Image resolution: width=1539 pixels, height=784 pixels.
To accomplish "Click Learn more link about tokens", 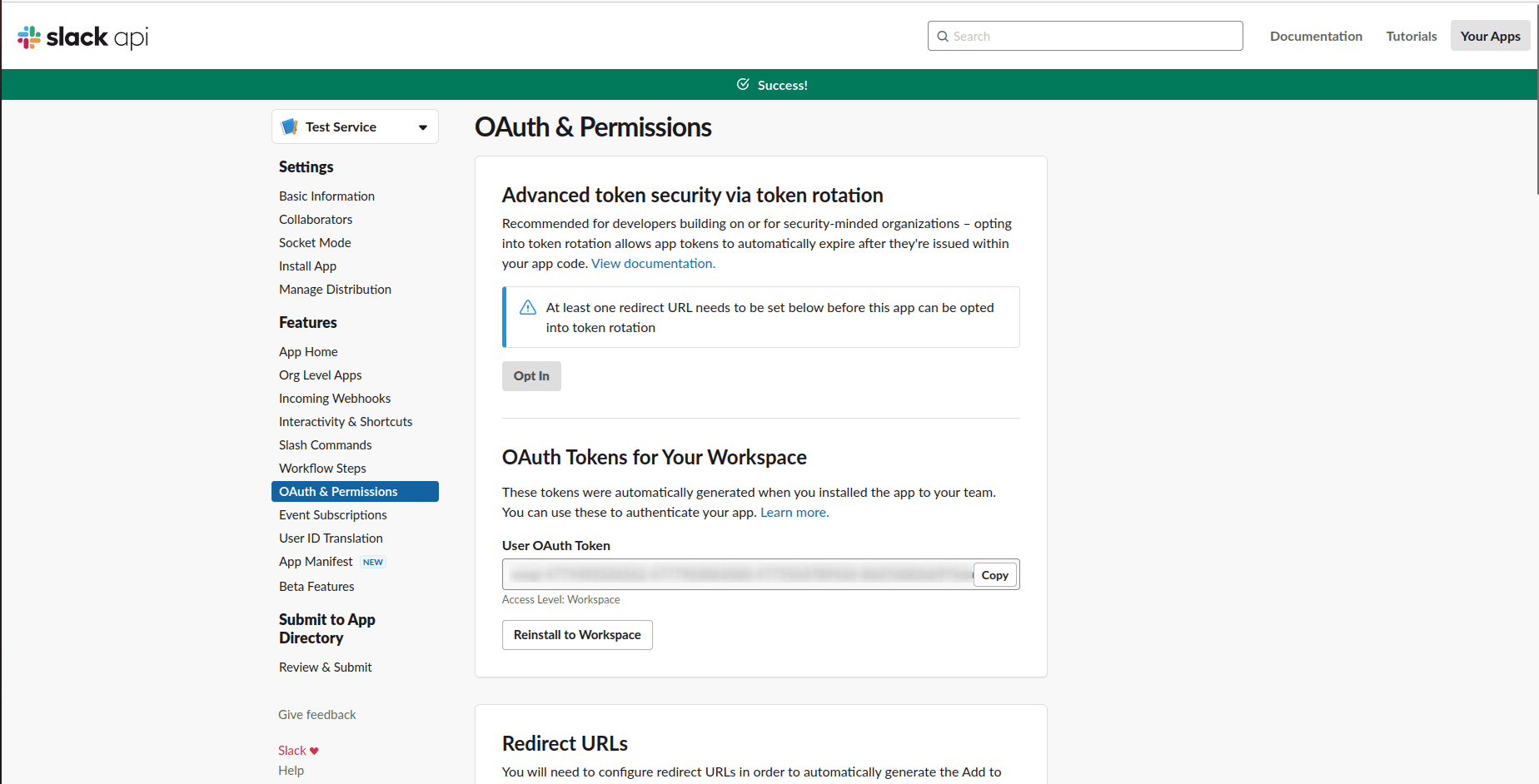I will pos(794,513).
